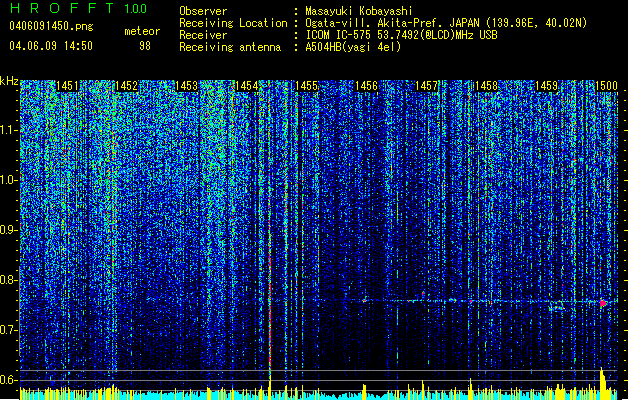Click the date stamp 04.06.09 14:50
This screenshot has height=400, width=629.
[x=51, y=46]
